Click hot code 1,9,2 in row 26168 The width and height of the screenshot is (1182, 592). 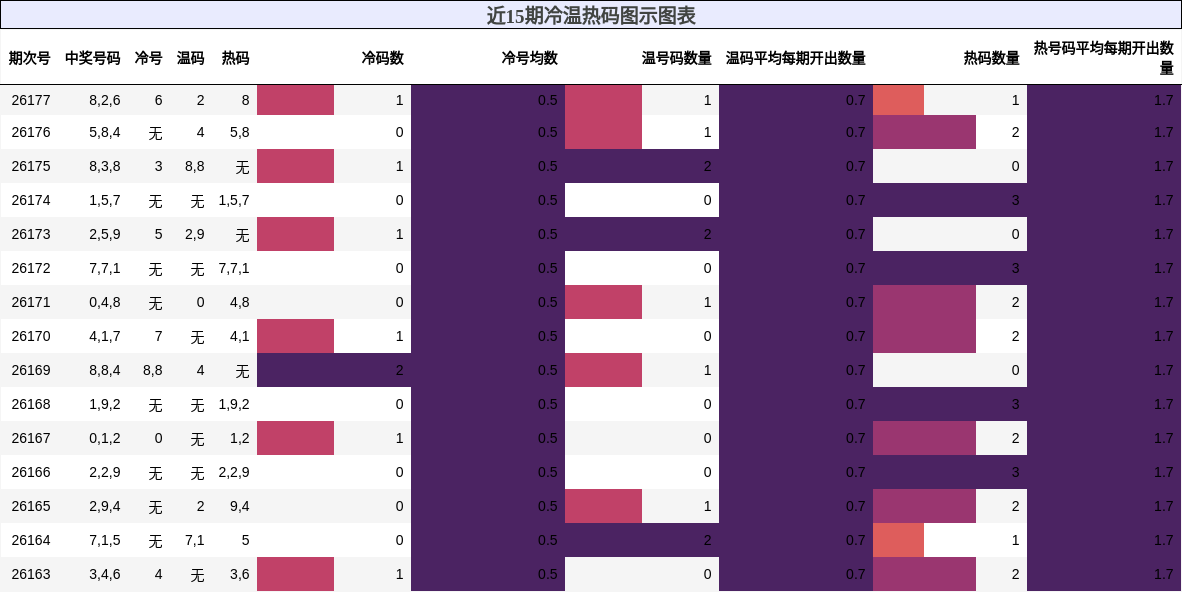(x=234, y=404)
